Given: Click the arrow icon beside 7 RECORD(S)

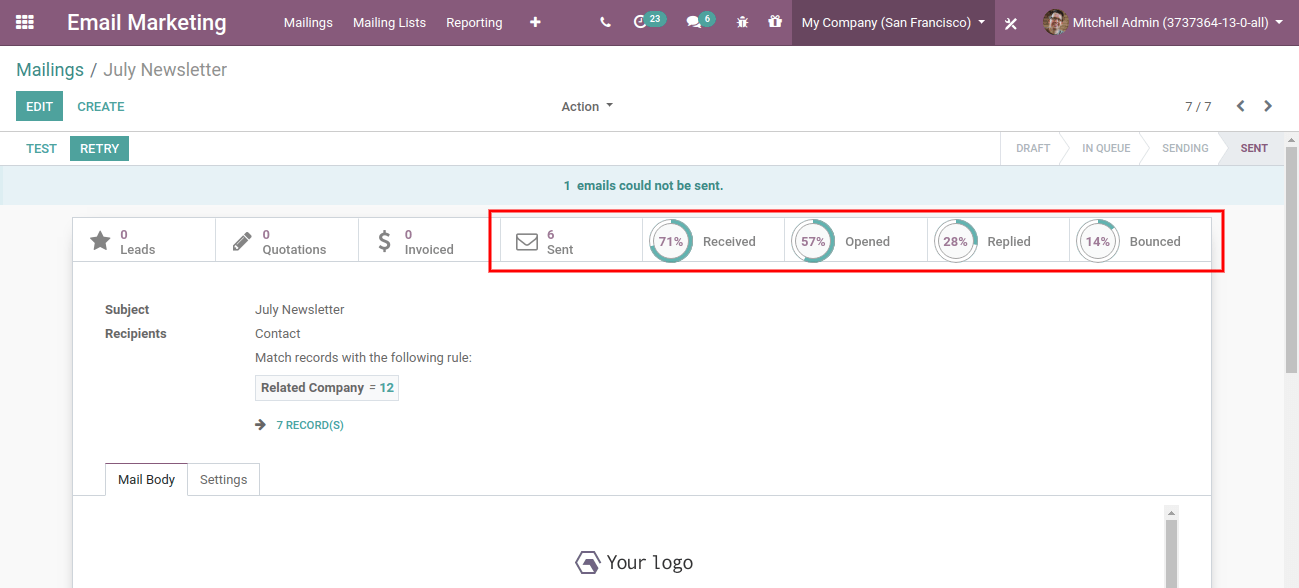Looking at the screenshot, I should pos(261,425).
